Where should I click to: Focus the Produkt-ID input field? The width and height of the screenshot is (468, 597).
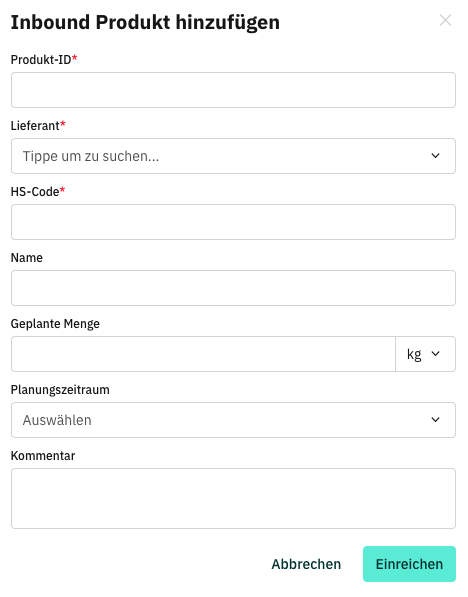233,90
